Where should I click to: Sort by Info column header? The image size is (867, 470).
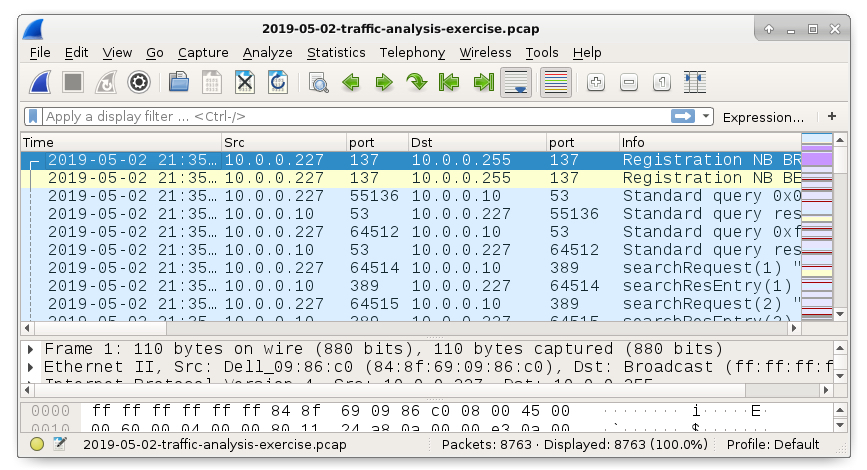tap(710, 143)
